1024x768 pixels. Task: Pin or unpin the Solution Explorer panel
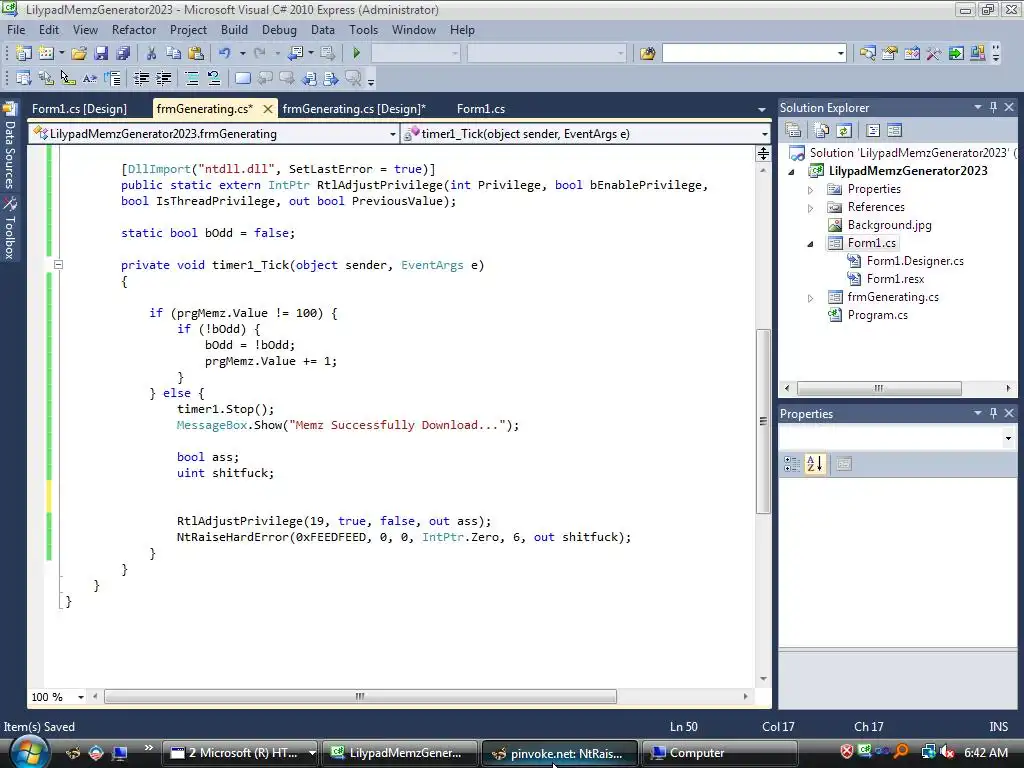coord(993,107)
